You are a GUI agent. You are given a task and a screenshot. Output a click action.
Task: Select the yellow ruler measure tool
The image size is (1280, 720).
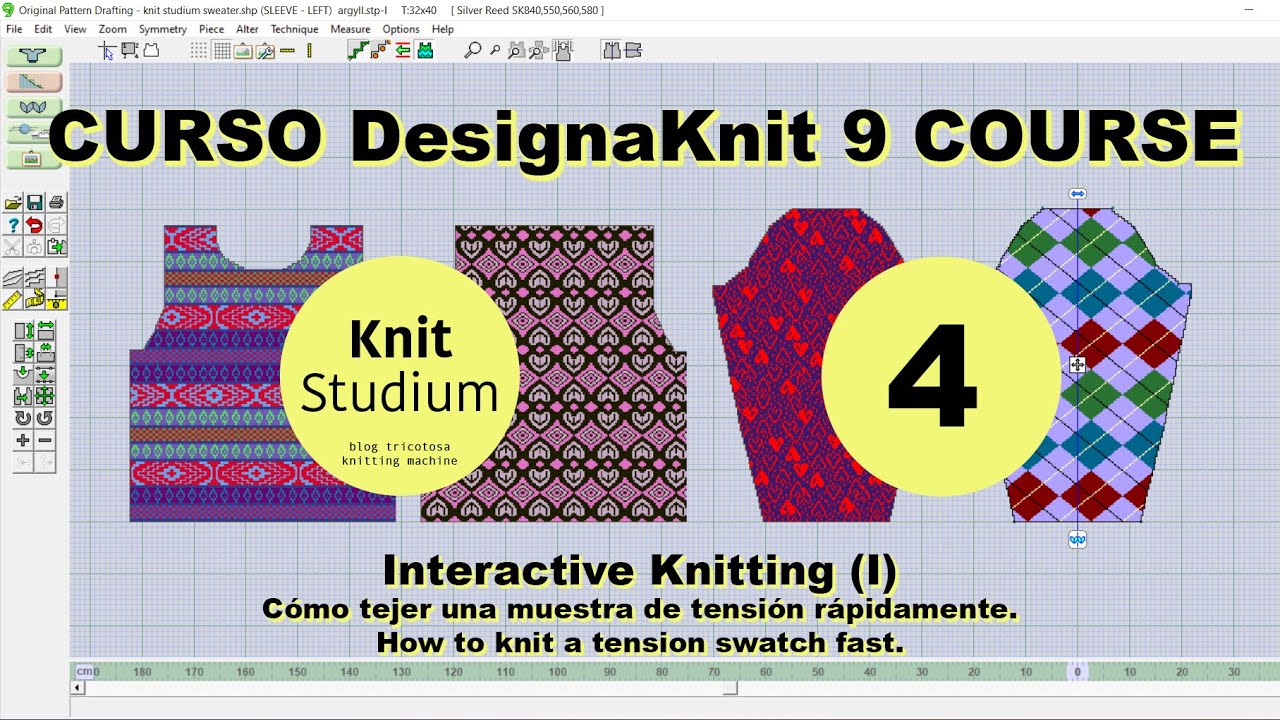click(12, 298)
